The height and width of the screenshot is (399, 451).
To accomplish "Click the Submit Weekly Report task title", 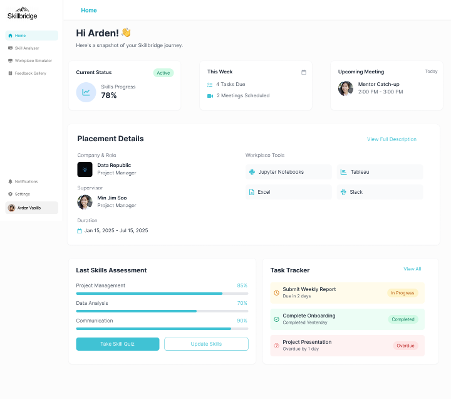I will click(x=309, y=289).
